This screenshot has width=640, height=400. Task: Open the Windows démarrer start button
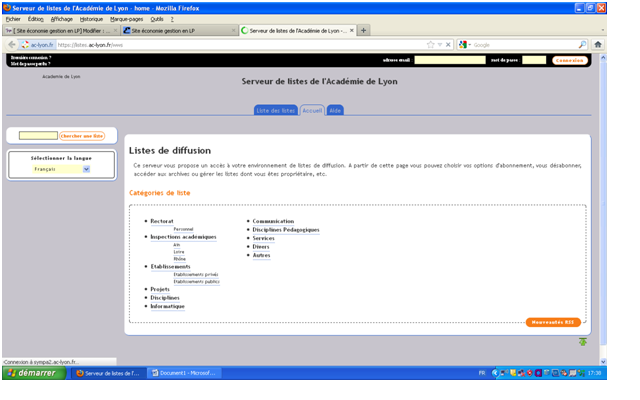point(34,373)
